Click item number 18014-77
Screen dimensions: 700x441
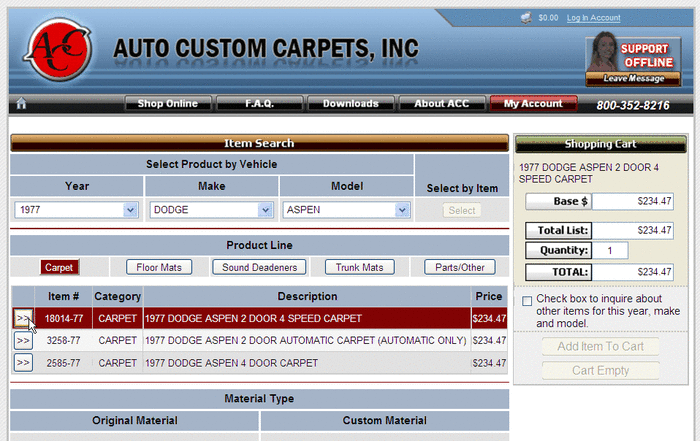point(64,318)
